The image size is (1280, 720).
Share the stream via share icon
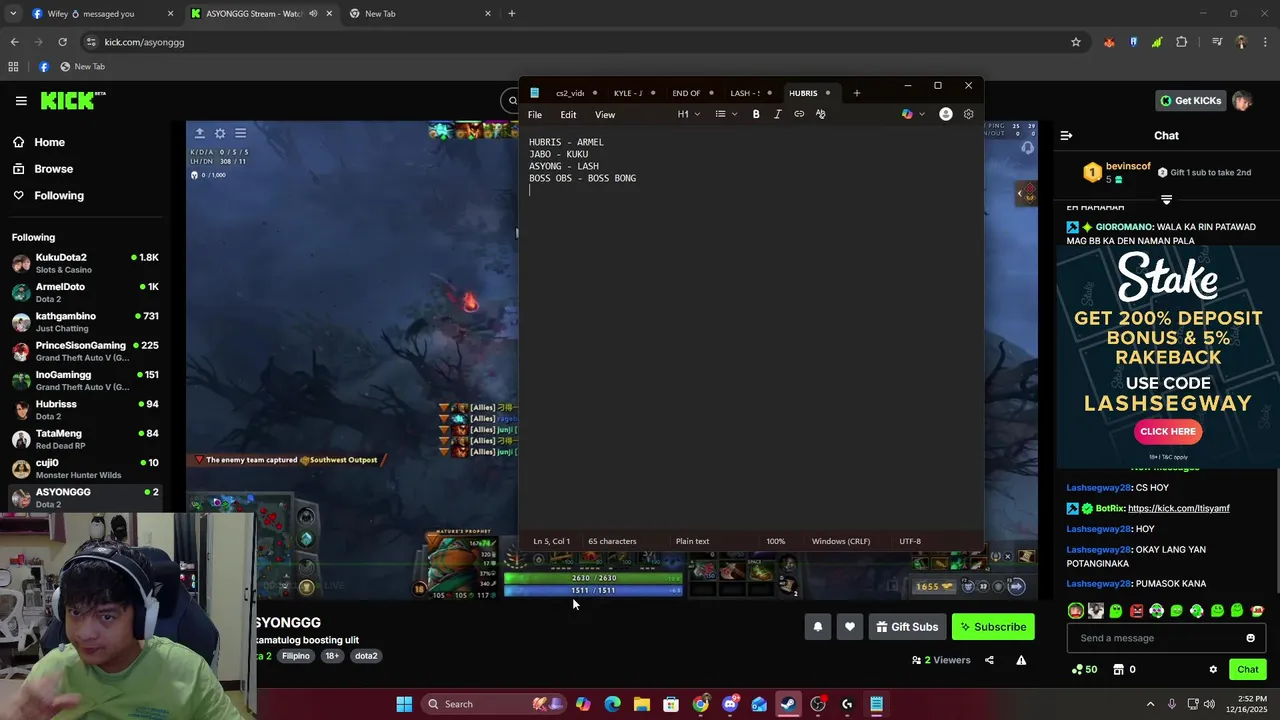(x=989, y=660)
